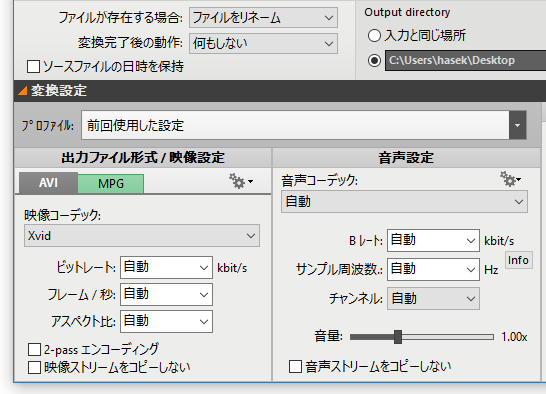
Task: Switch to the AVI format tab
Action: [48, 183]
